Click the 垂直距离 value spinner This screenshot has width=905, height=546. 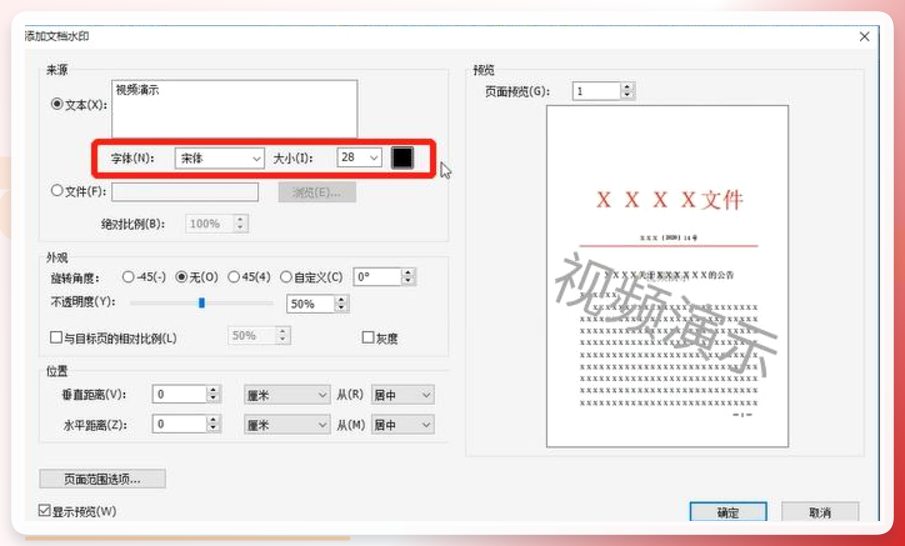coord(214,394)
